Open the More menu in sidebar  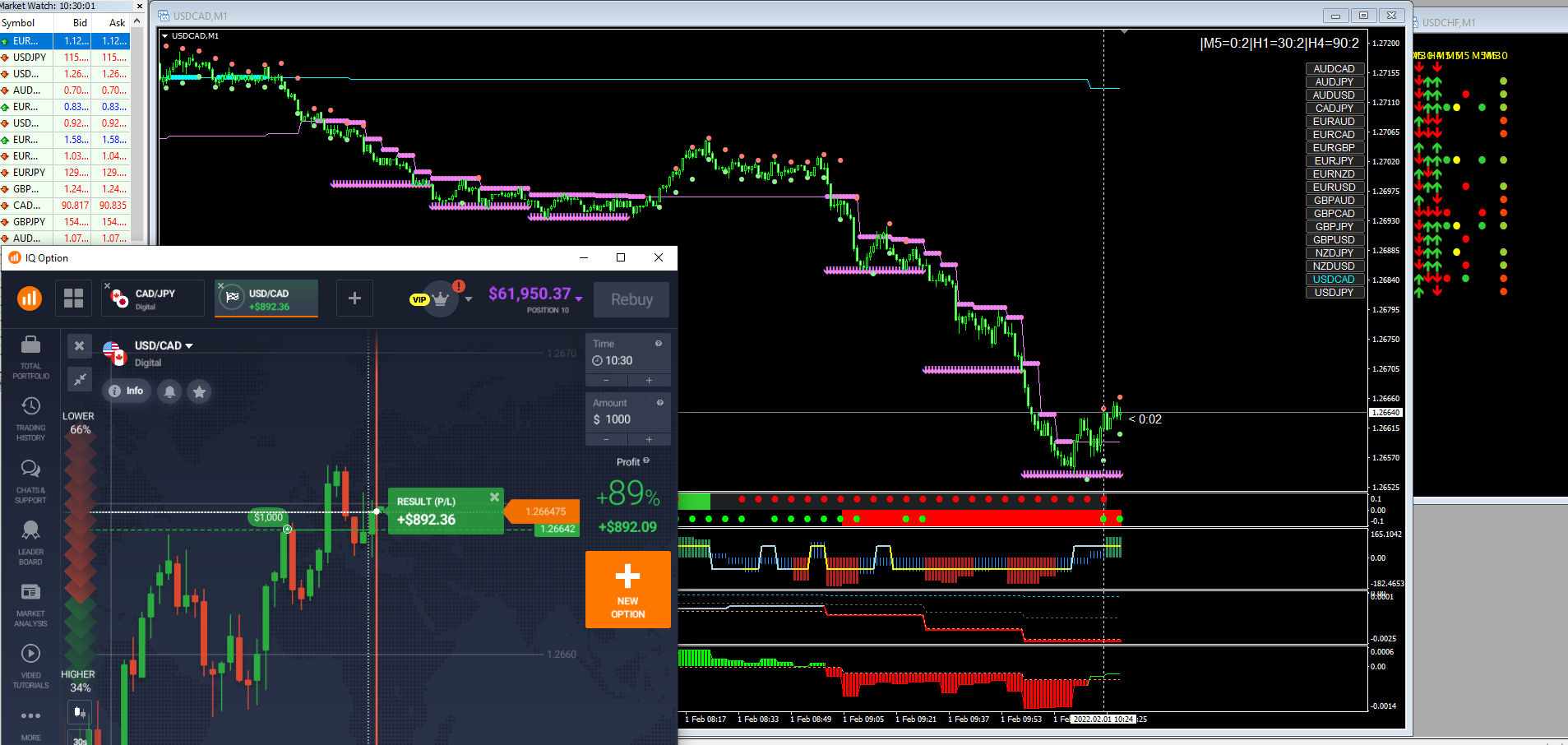(x=30, y=723)
